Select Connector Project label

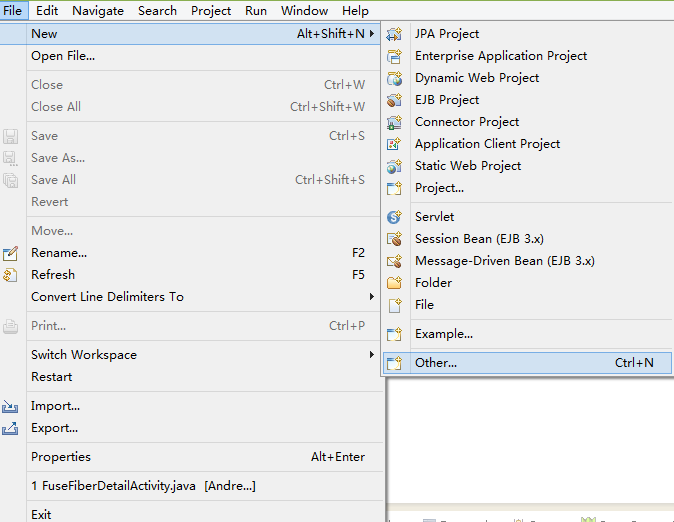tap(467, 122)
